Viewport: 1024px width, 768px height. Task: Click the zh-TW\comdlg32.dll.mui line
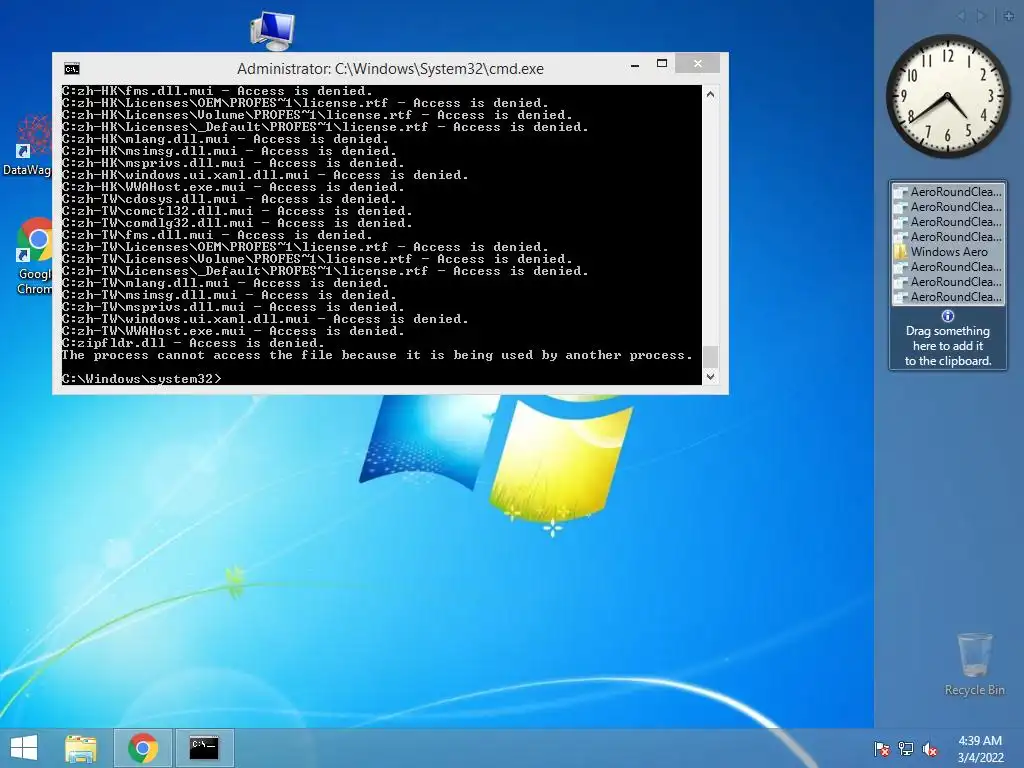[x=237, y=223]
